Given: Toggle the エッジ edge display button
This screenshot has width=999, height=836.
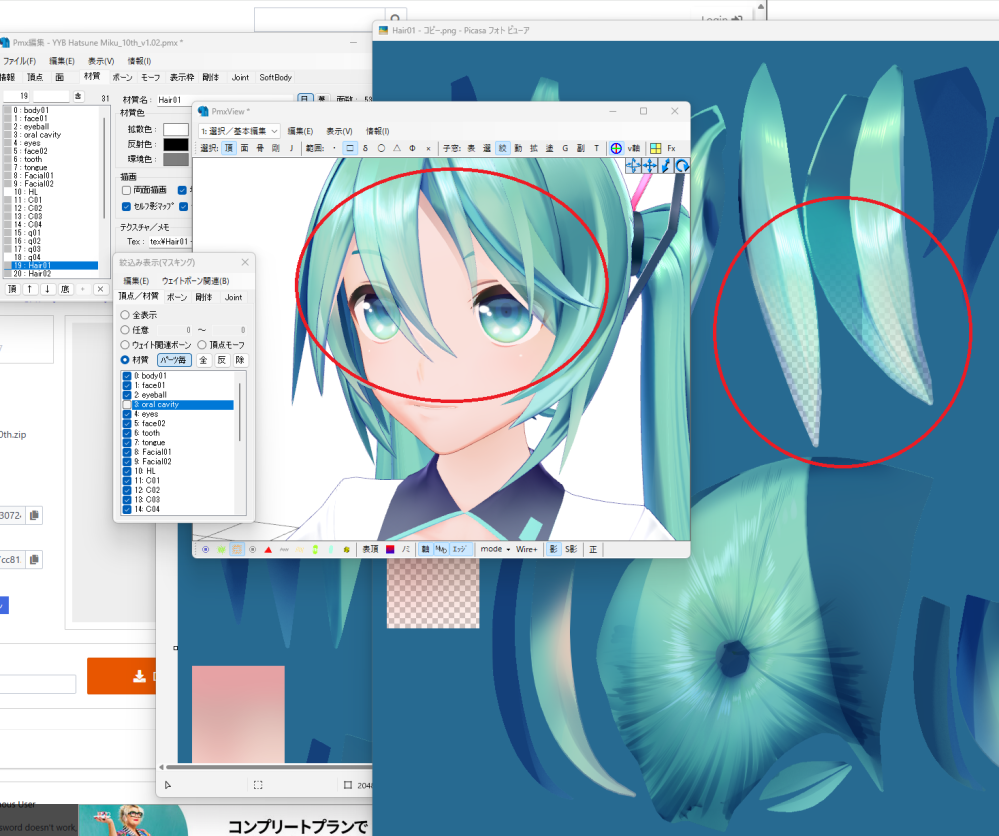Looking at the screenshot, I should click(459, 549).
